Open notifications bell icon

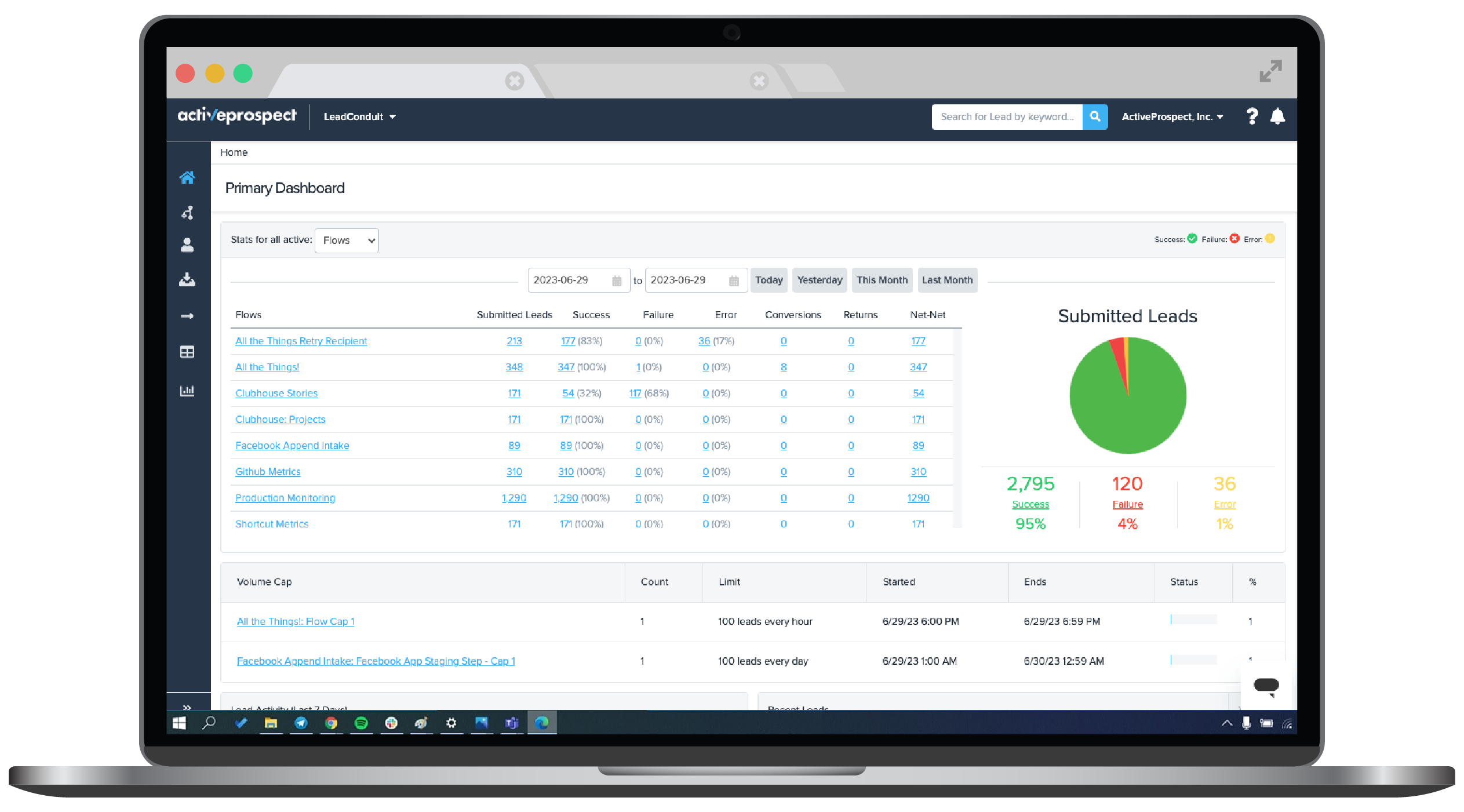pos(1277,116)
